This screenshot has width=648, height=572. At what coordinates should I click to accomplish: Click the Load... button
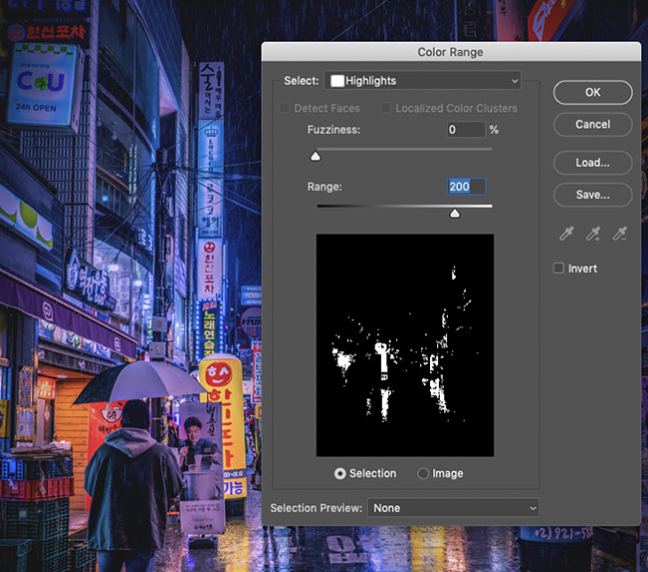pos(592,163)
